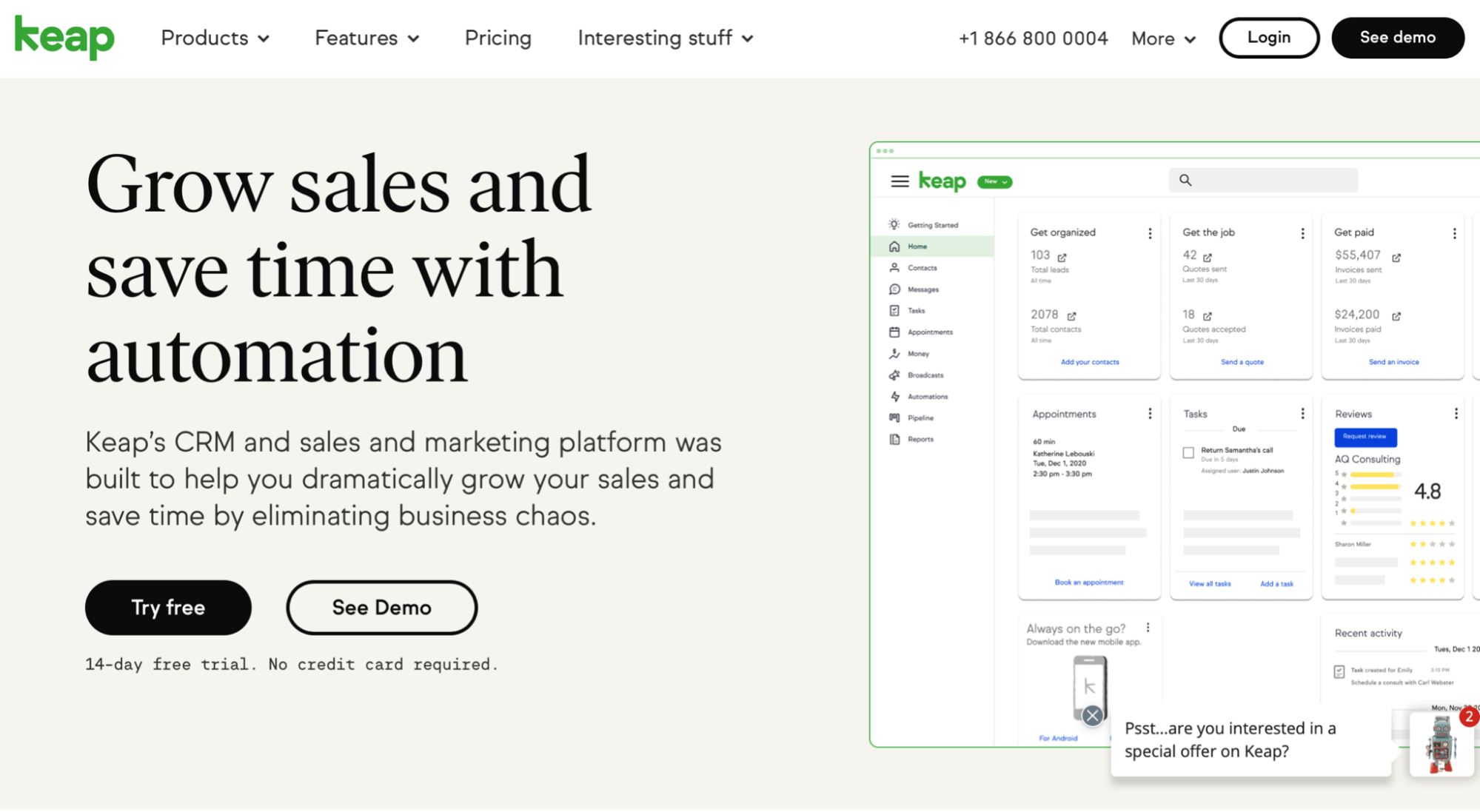Screen dimensions: 1480x812
Task: Click the Keap logo in header
Action: (64, 37)
